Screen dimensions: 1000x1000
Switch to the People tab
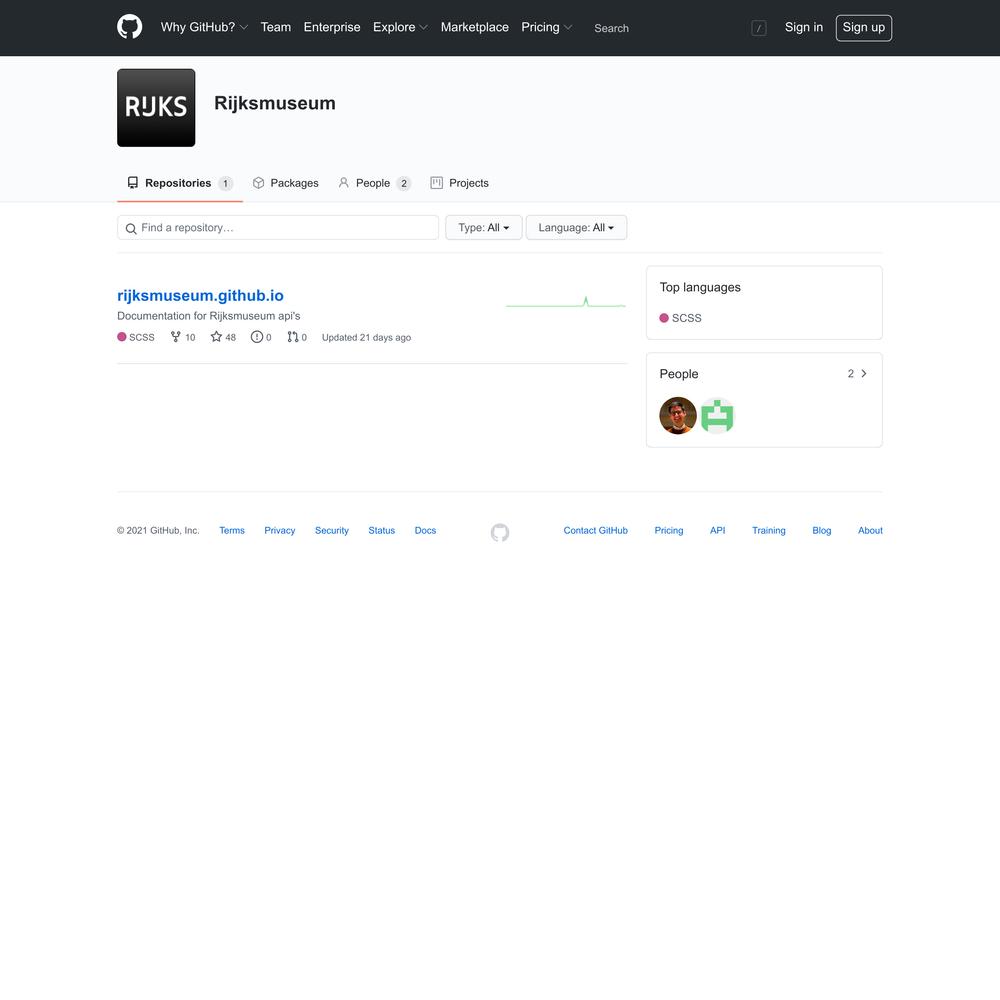[374, 183]
